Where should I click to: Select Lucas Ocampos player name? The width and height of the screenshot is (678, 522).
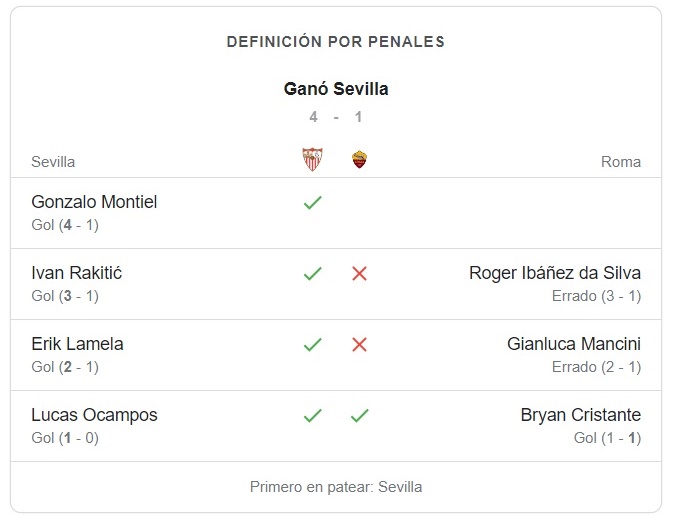[x=94, y=415]
